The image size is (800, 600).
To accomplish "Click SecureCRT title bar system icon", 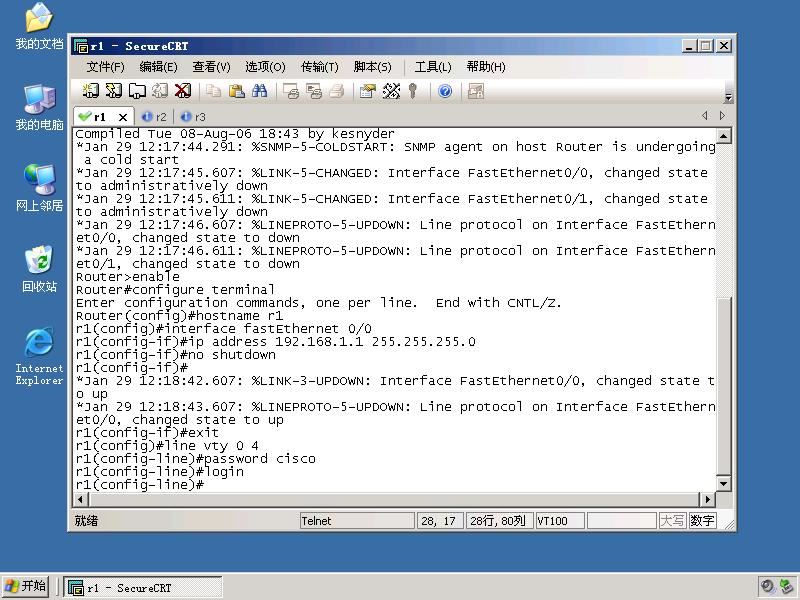I will (81, 46).
